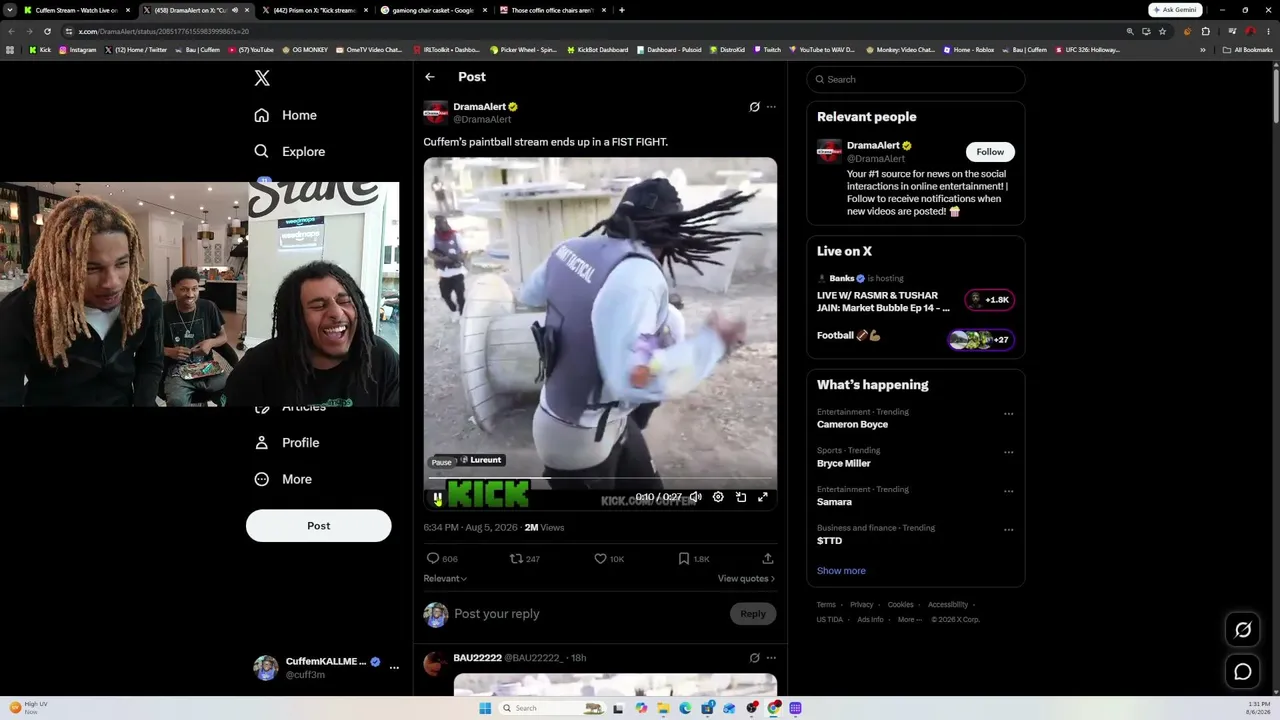Open the Cameron Boyce trending topic
Screen dimensions: 1280x720
pos(852,424)
